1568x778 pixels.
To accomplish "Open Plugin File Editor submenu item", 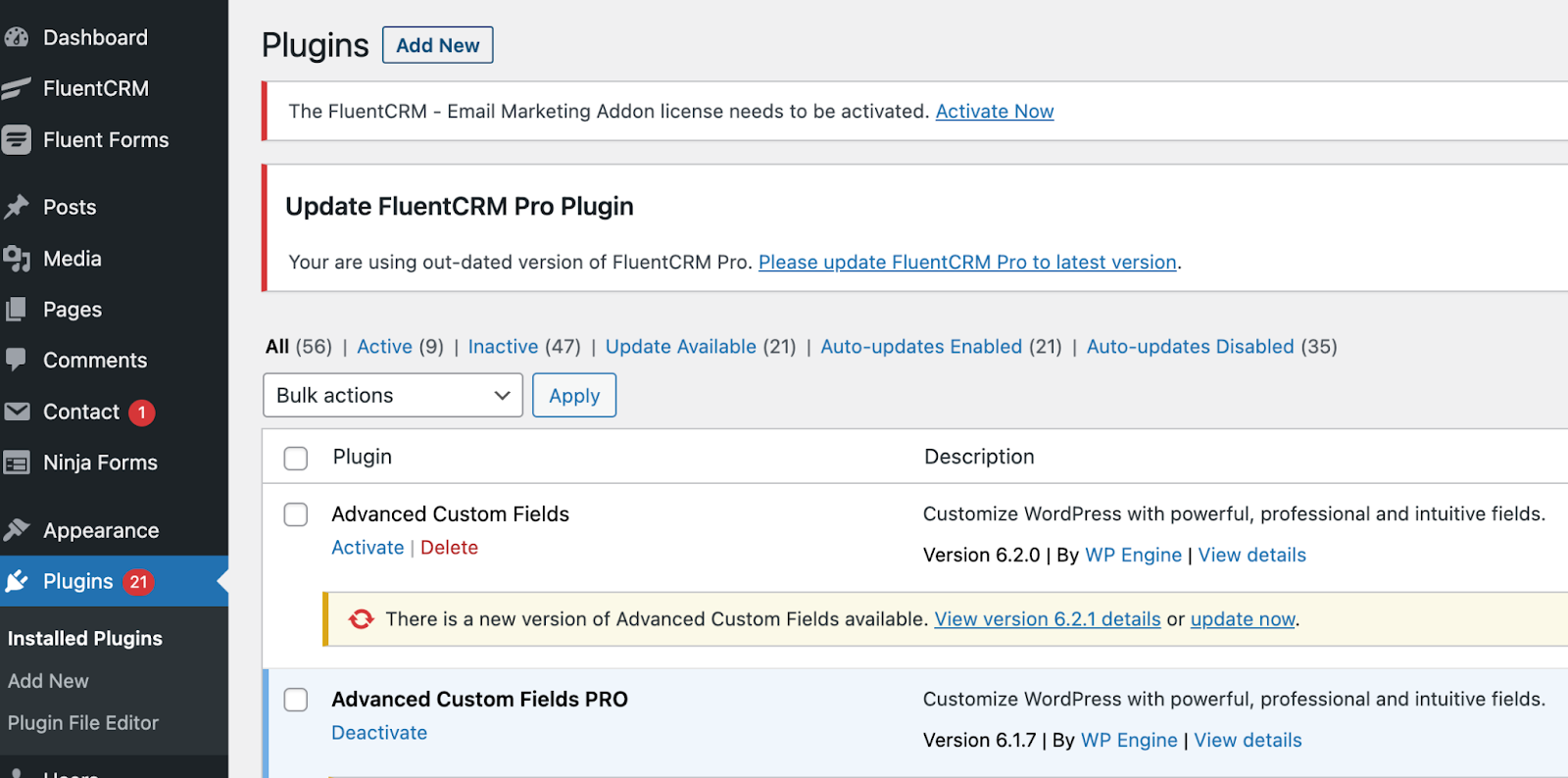I will (x=83, y=723).
